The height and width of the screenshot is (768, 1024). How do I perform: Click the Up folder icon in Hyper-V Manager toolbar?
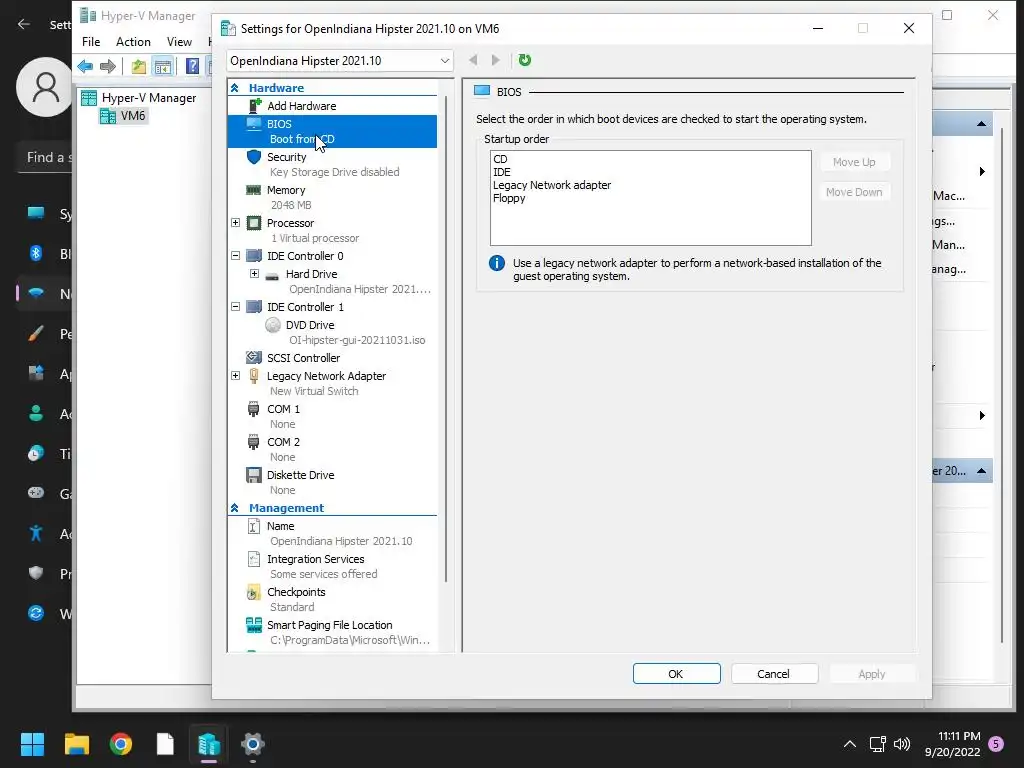pos(138,66)
